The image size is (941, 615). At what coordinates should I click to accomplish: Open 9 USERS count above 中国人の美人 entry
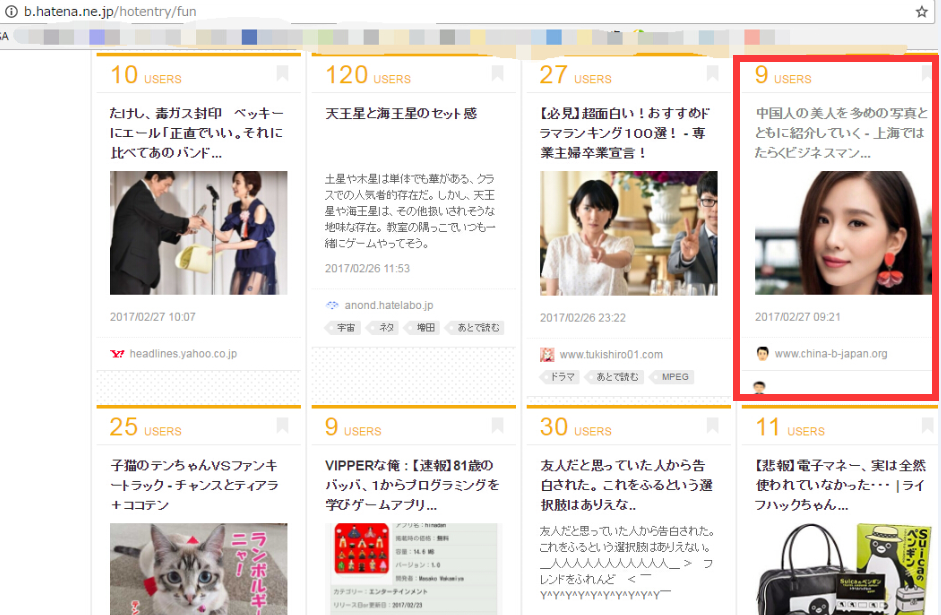pyautogui.click(x=783, y=75)
